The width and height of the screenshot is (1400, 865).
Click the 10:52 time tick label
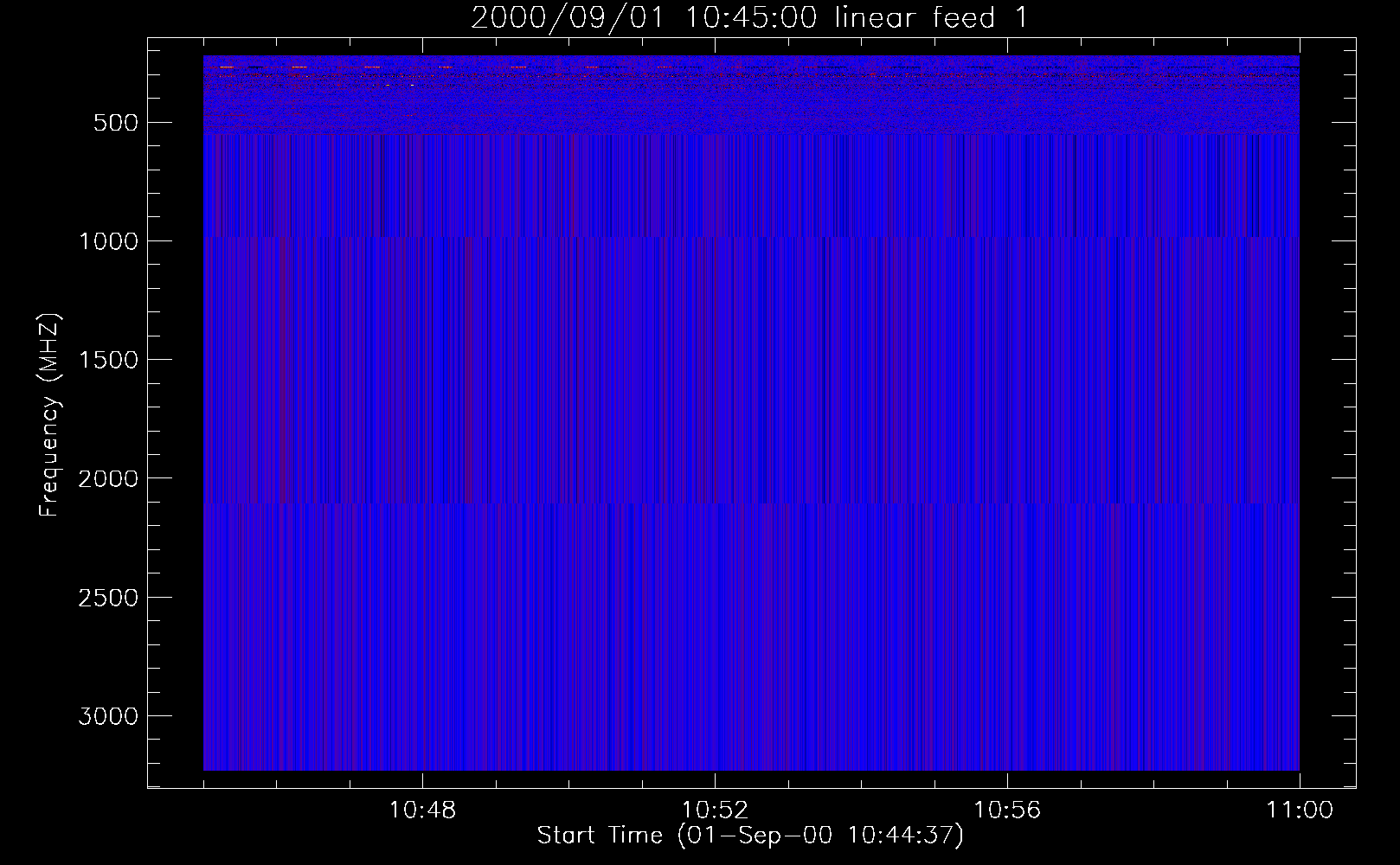715,811
